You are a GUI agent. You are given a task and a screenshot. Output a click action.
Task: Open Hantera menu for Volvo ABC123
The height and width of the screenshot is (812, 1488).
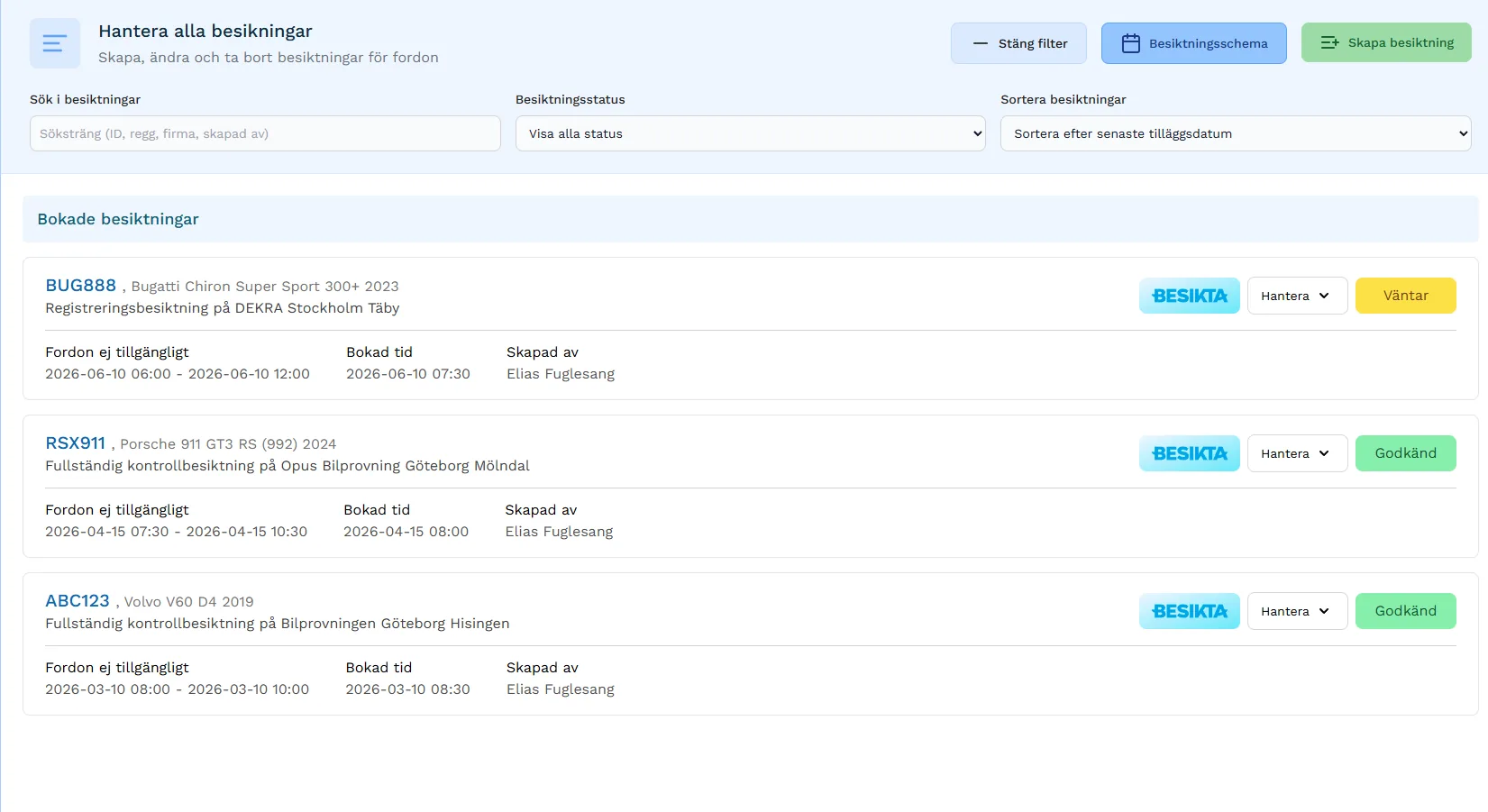tap(1296, 611)
